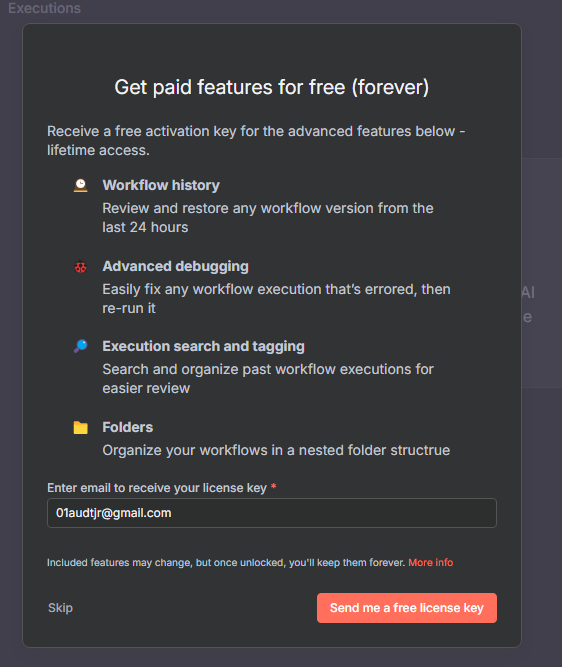Click the lifetime access intro paragraph

pos(256,141)
